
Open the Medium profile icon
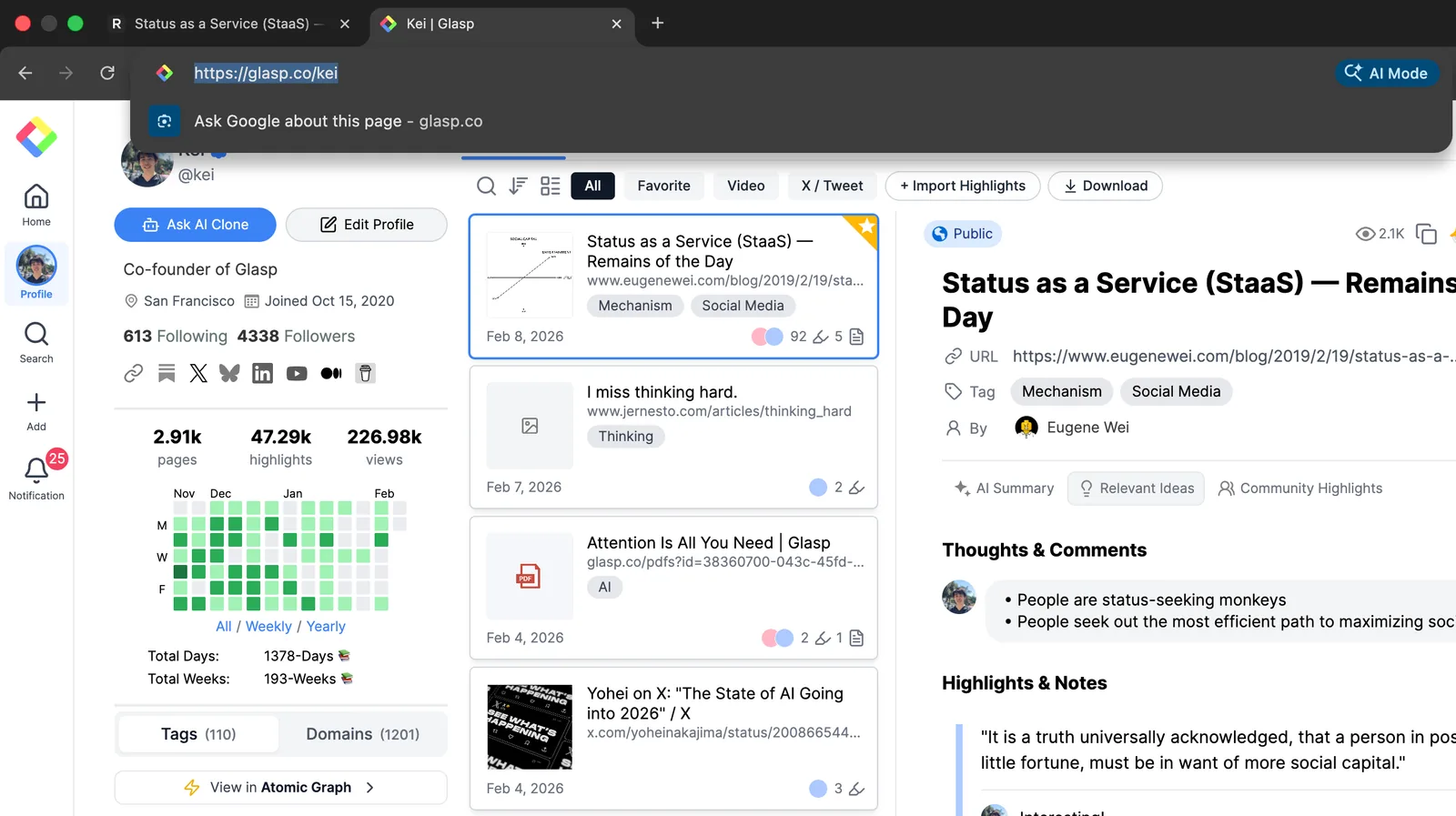tap(331, 373)
